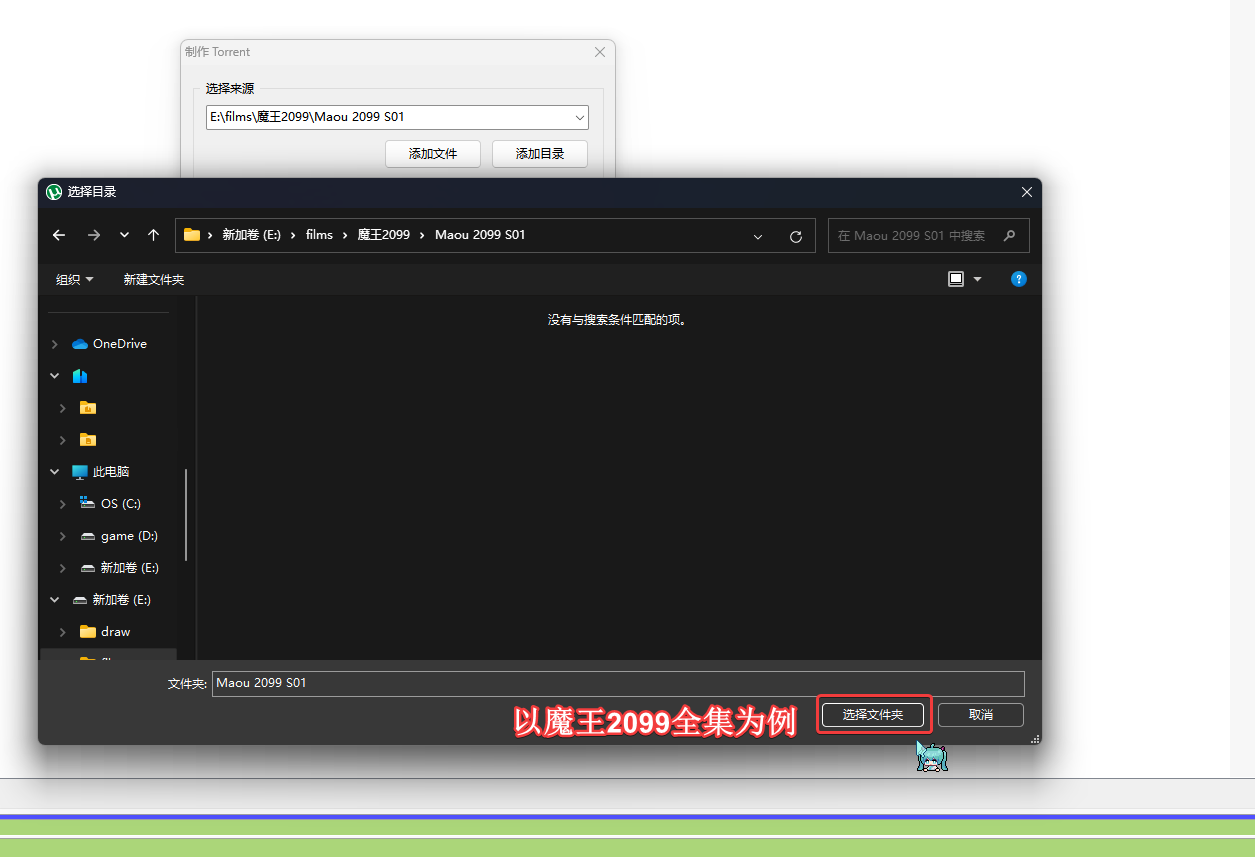Open the source path combo box dropdown

[x=580, y=118]
